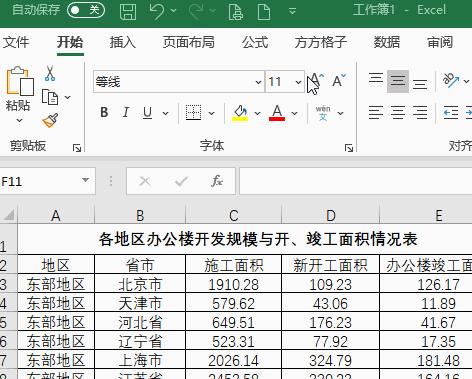Switch to the 公式 ribbon tab
Viewport: 472px width, 379px height.
point(255,42)
